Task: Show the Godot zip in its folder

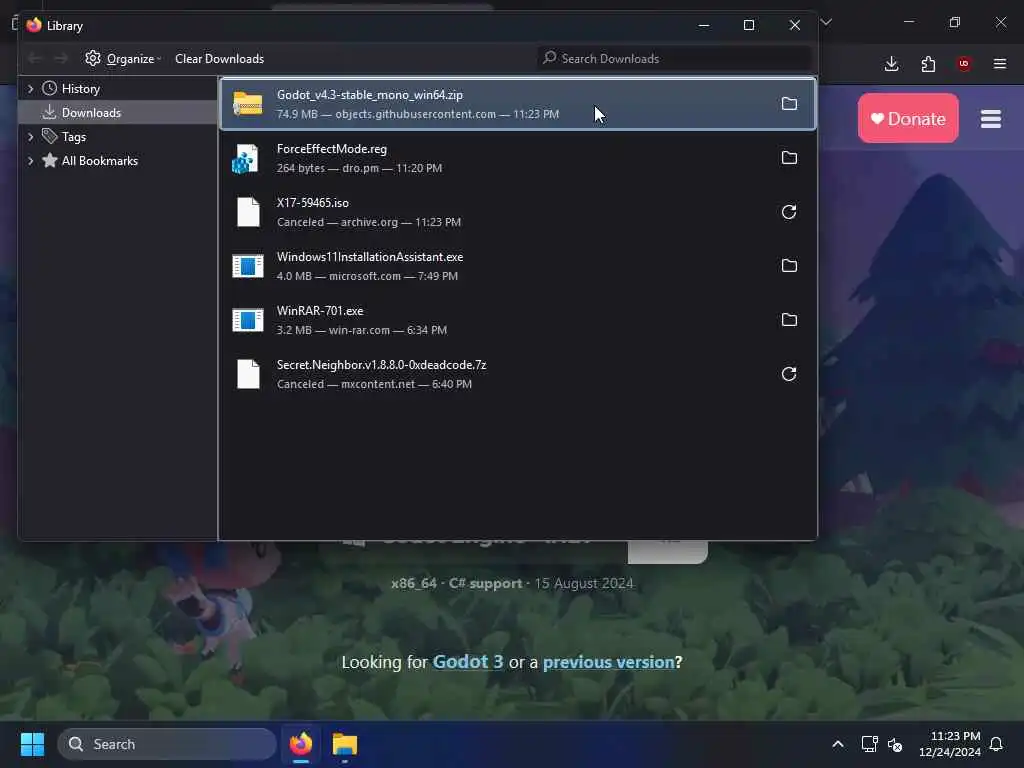Action: pyautogui.click(x=789, y=104)
